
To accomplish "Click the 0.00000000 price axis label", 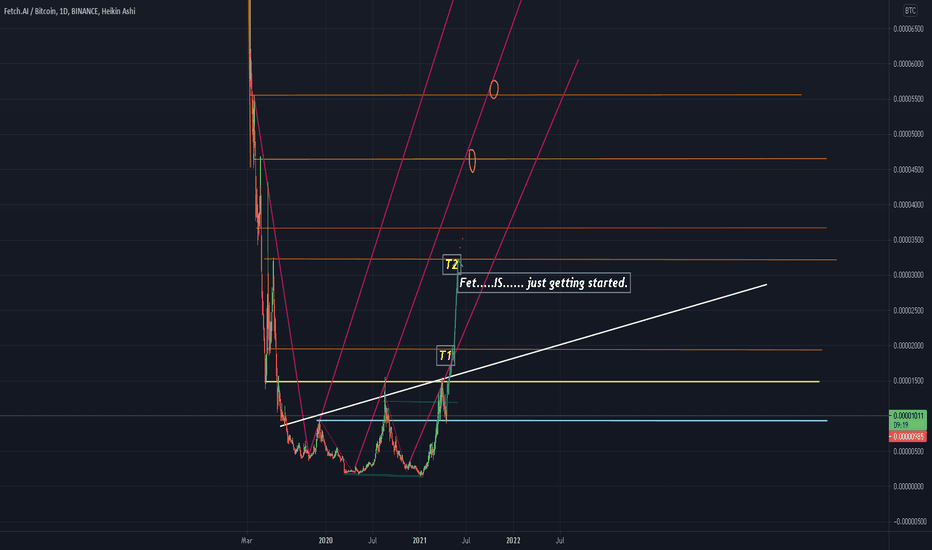I will click(909, 486).
